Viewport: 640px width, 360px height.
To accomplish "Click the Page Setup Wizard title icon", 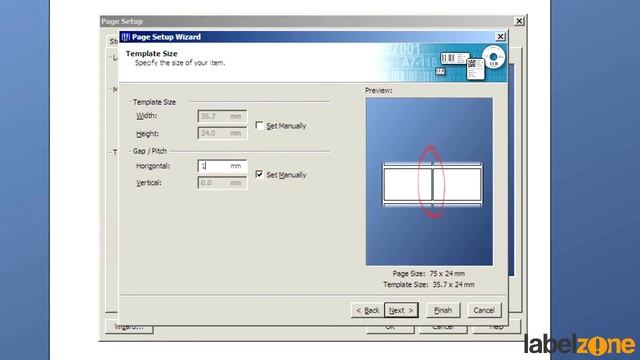I will pos(126,37).
